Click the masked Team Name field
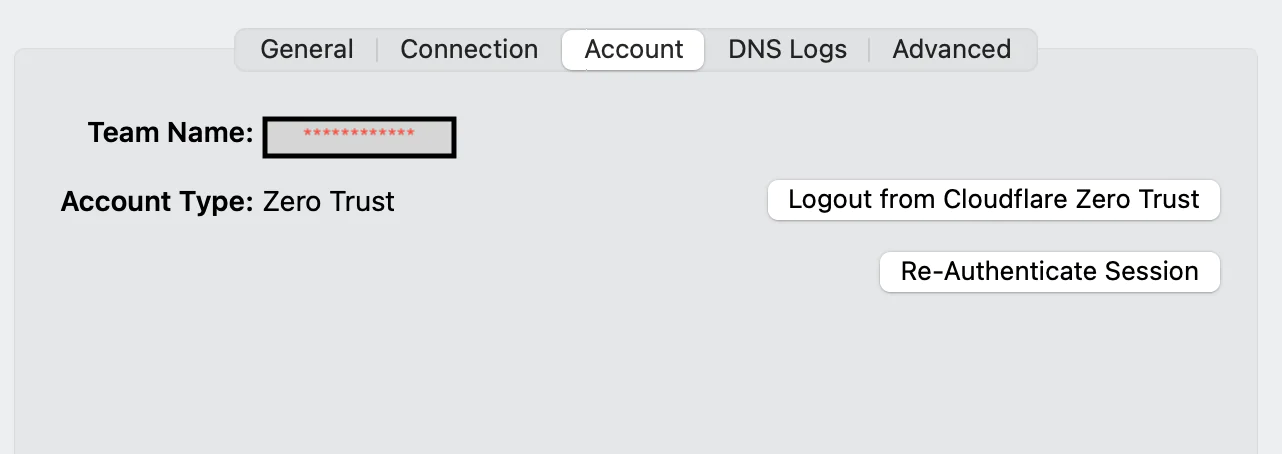 (359, 138)
